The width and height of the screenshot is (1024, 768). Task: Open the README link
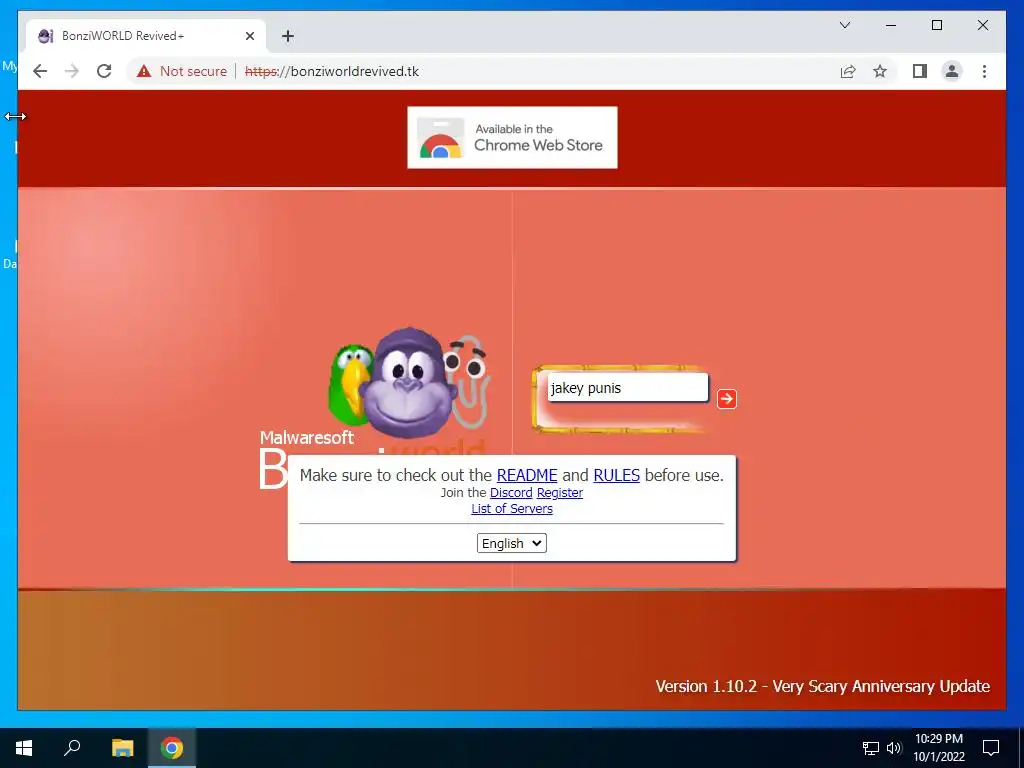(x=527, y=475)
